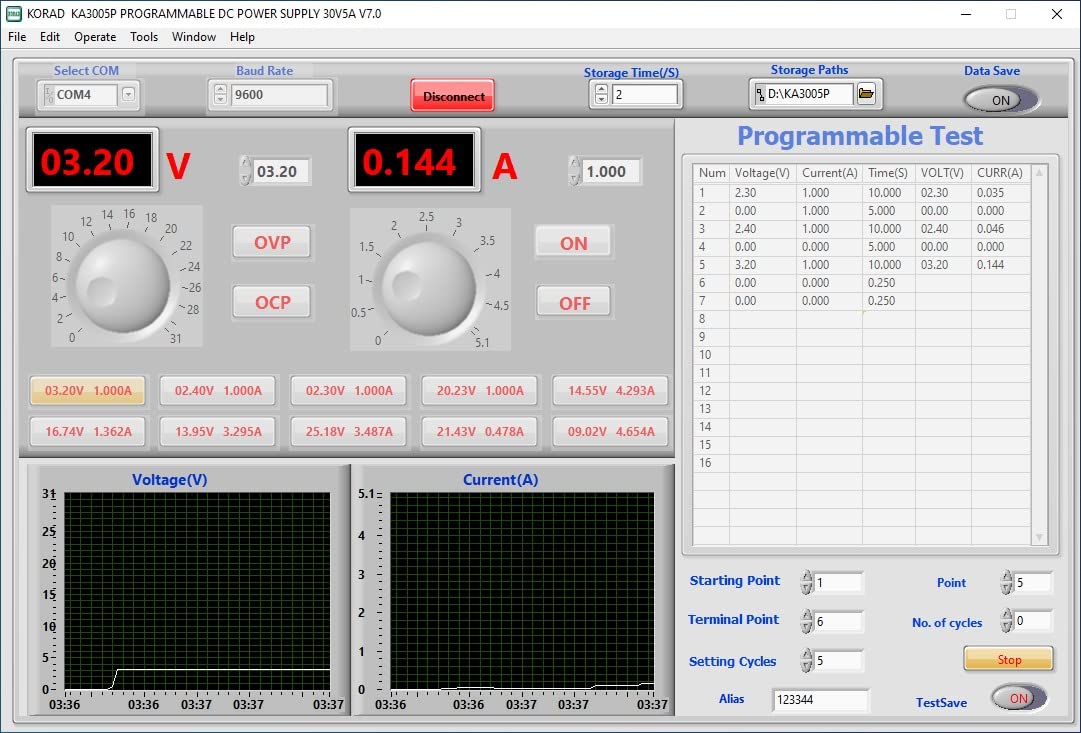Click the Point stepper arrows
1081x733 pixels.
click(x=1007, y=583)
